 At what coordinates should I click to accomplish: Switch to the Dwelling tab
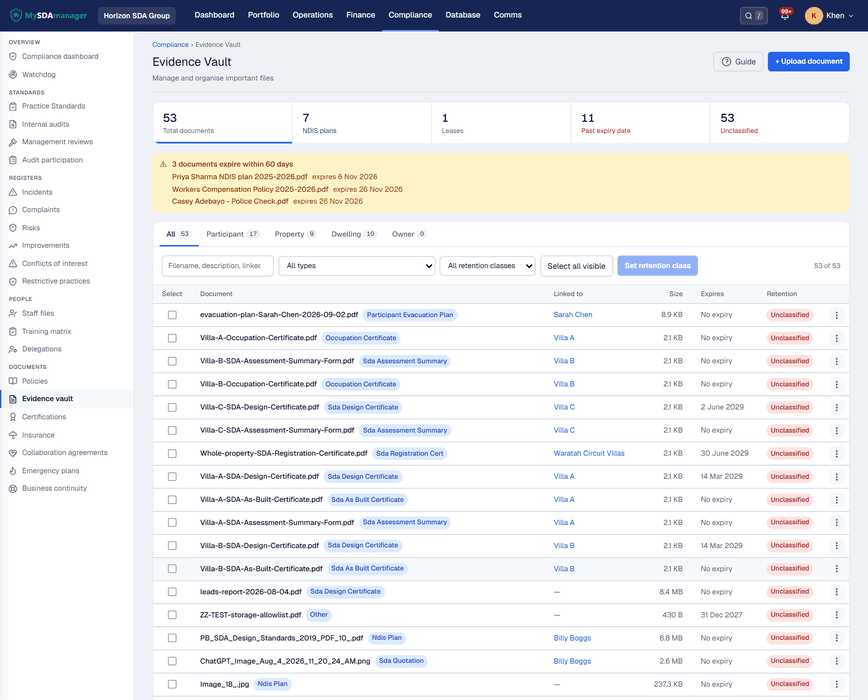click(x=354, y=234)
